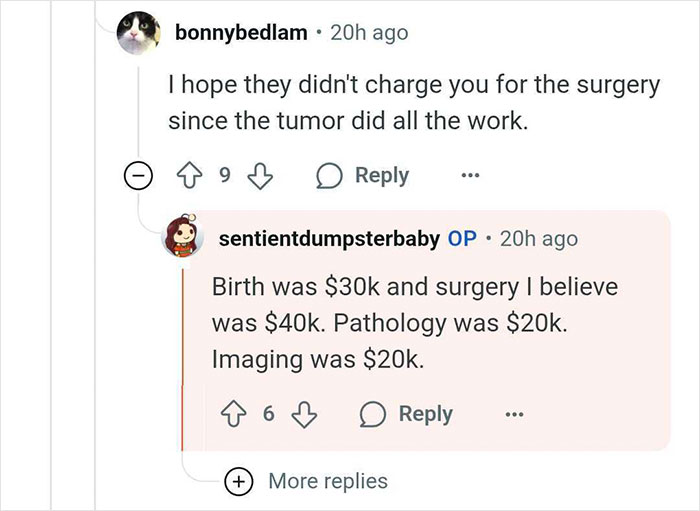Image resolution: width=700 pixels, height=511 pixels.
Task: Click the More replies text
Action: tap(328, 481)
